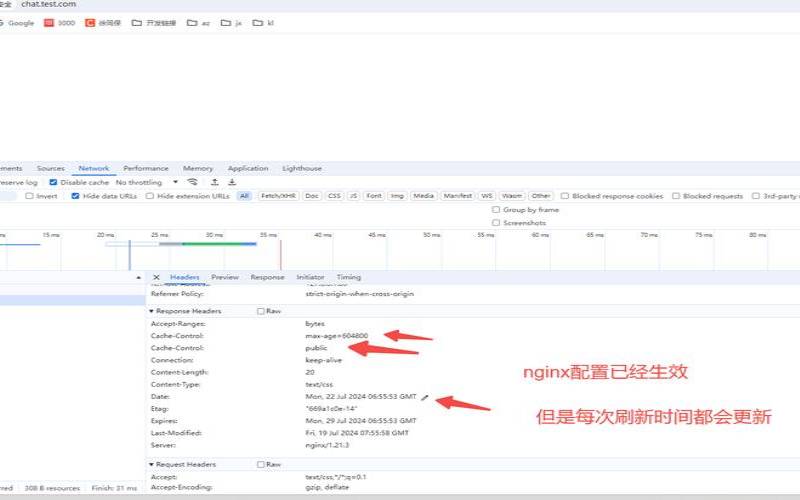Open the 3000 bookmark with red icon

[x=59, y=22]
